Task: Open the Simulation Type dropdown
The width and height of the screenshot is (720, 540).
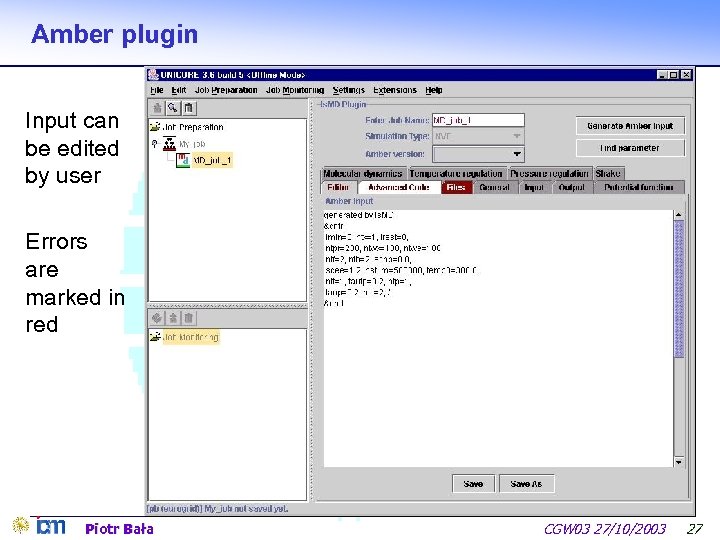Action: click(478, 136)
